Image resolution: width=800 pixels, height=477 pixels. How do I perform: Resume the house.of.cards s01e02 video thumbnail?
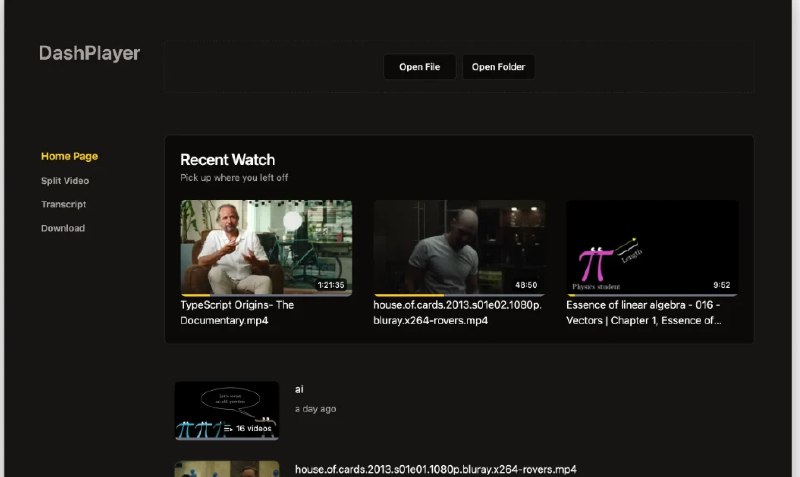pos(459,246)
